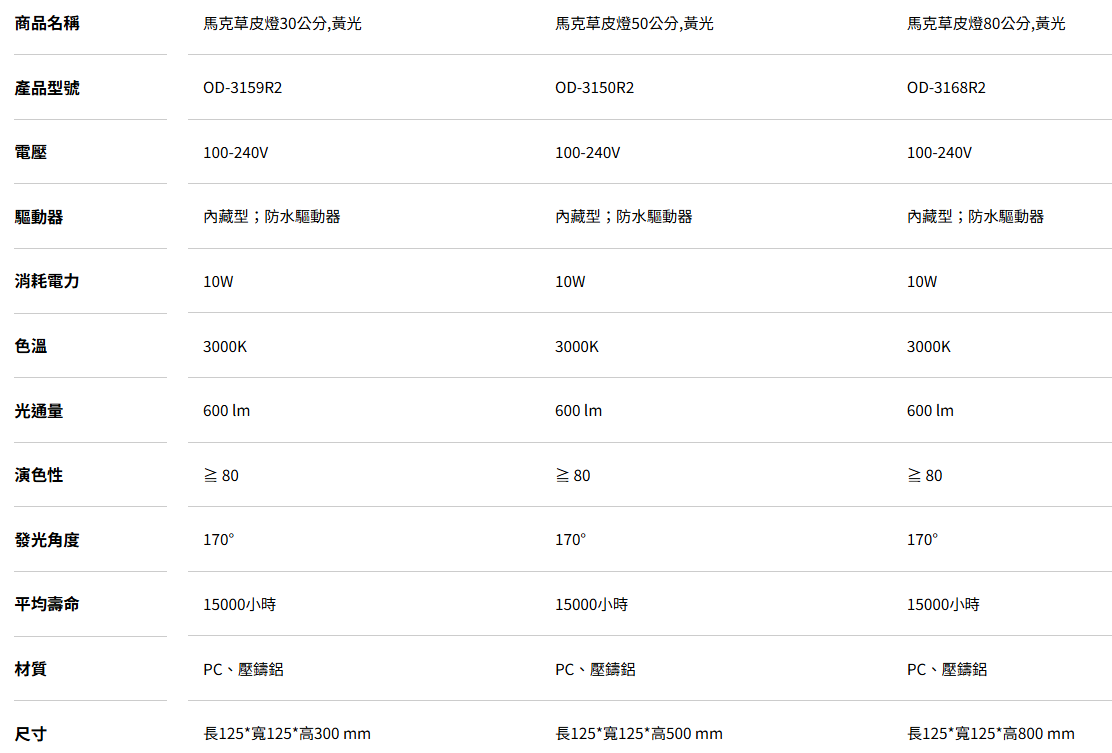Click model number OD-3168R2
The height and width of the screenshot is (753, 1112).
[x=946, y=88]
